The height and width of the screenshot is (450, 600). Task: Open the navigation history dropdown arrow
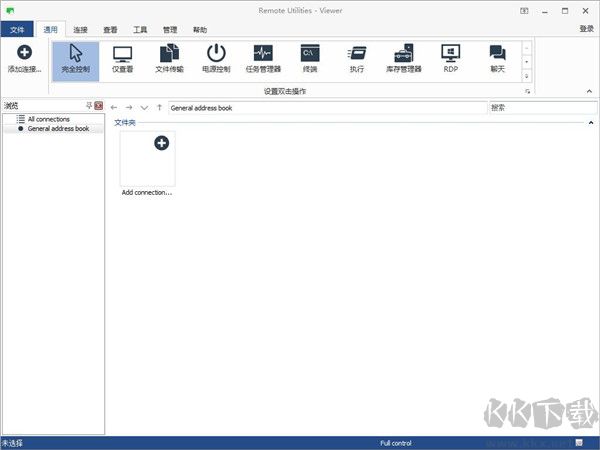point(144,106)
